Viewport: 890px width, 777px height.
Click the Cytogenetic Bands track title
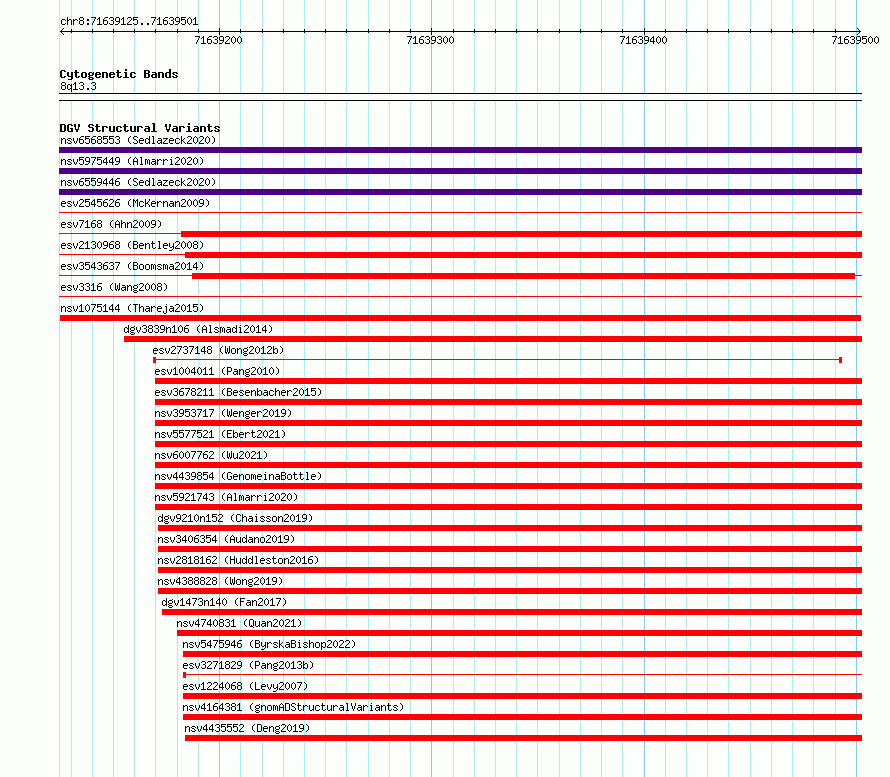point(119,74)
